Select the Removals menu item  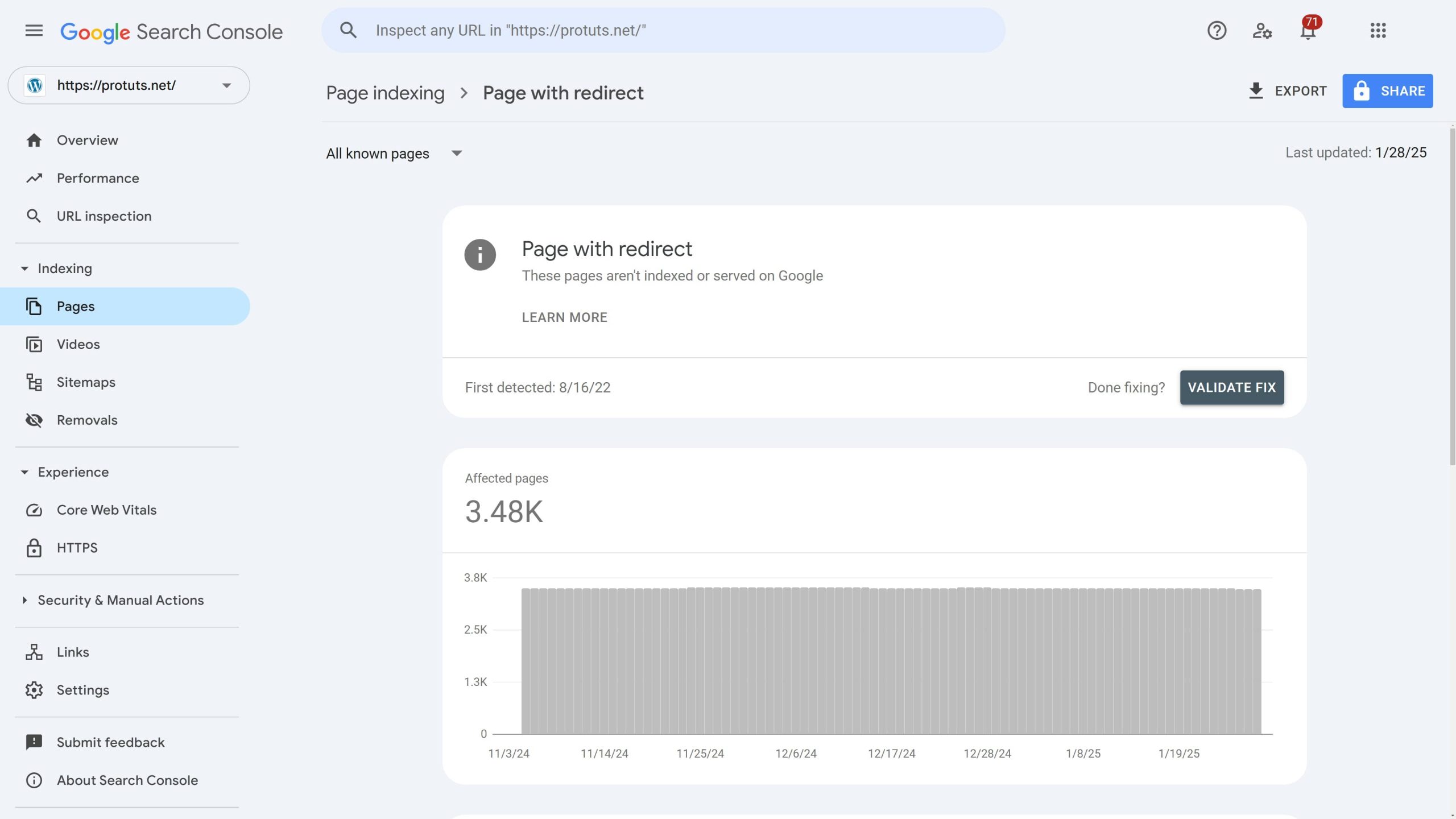(87, 420)
